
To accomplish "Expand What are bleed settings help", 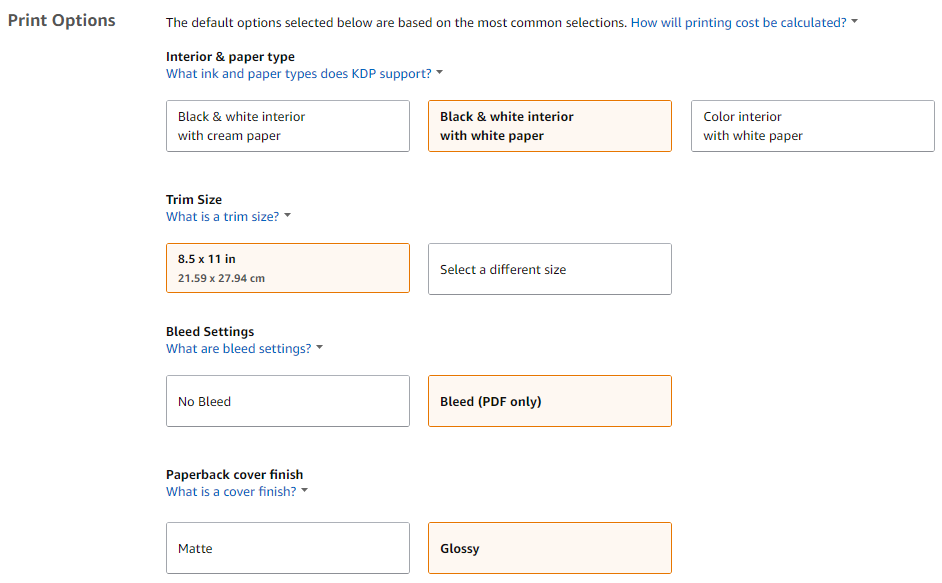I will coord(239,349).
